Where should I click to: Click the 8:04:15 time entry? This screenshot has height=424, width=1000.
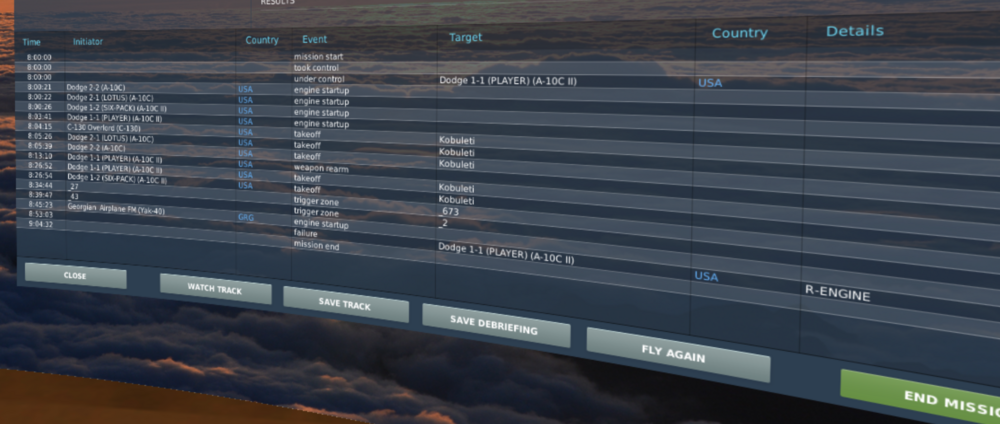coord(40,126)
